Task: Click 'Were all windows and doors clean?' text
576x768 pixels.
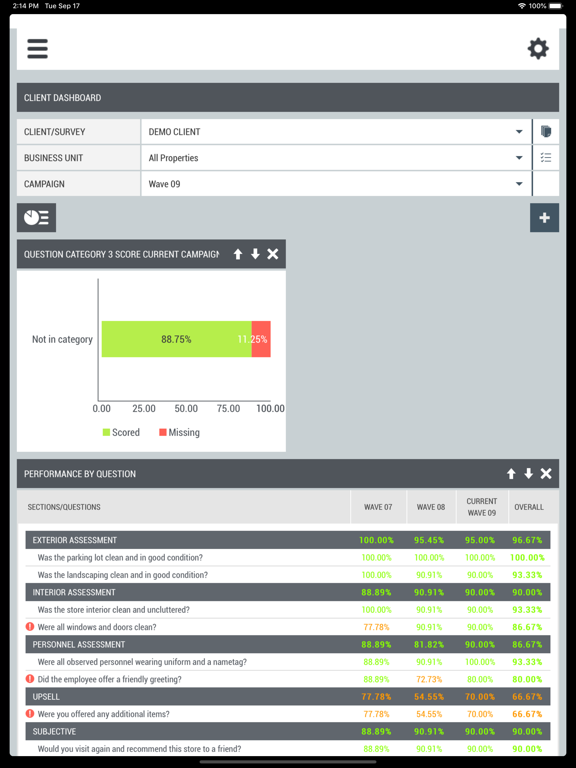Action: point(97,627)
